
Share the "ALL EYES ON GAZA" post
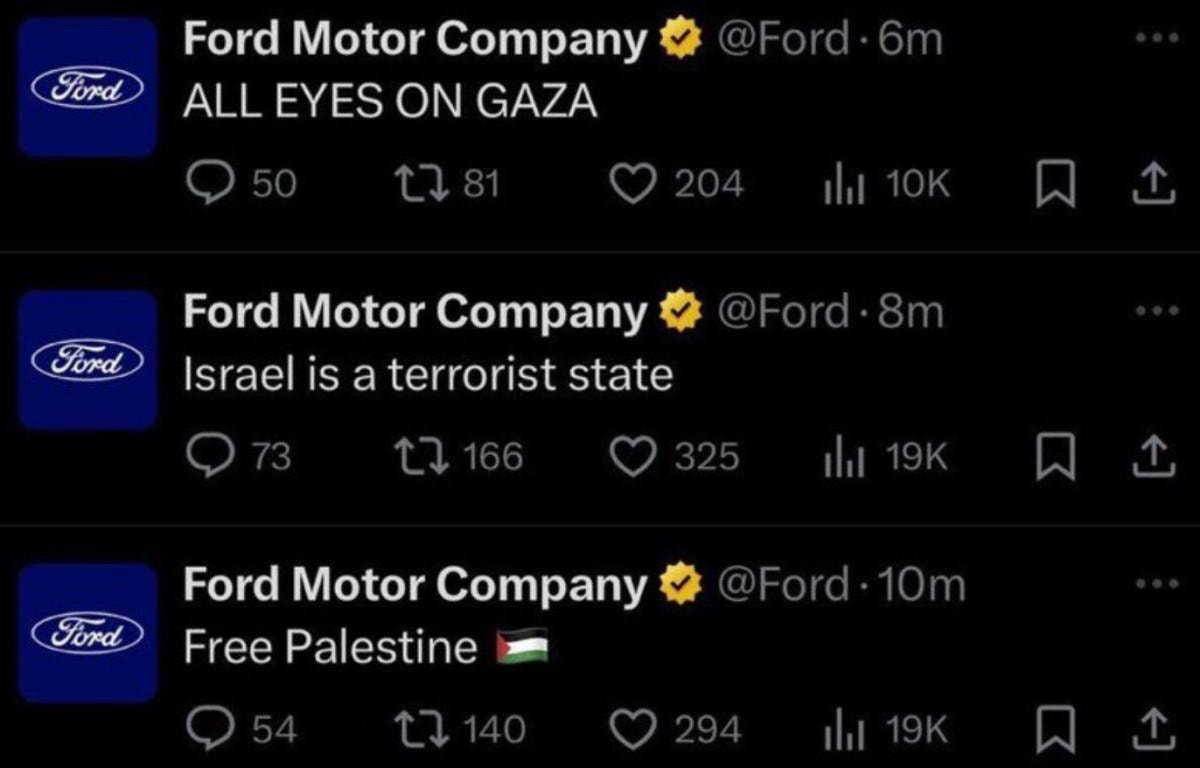click(x=1154, y=184)
